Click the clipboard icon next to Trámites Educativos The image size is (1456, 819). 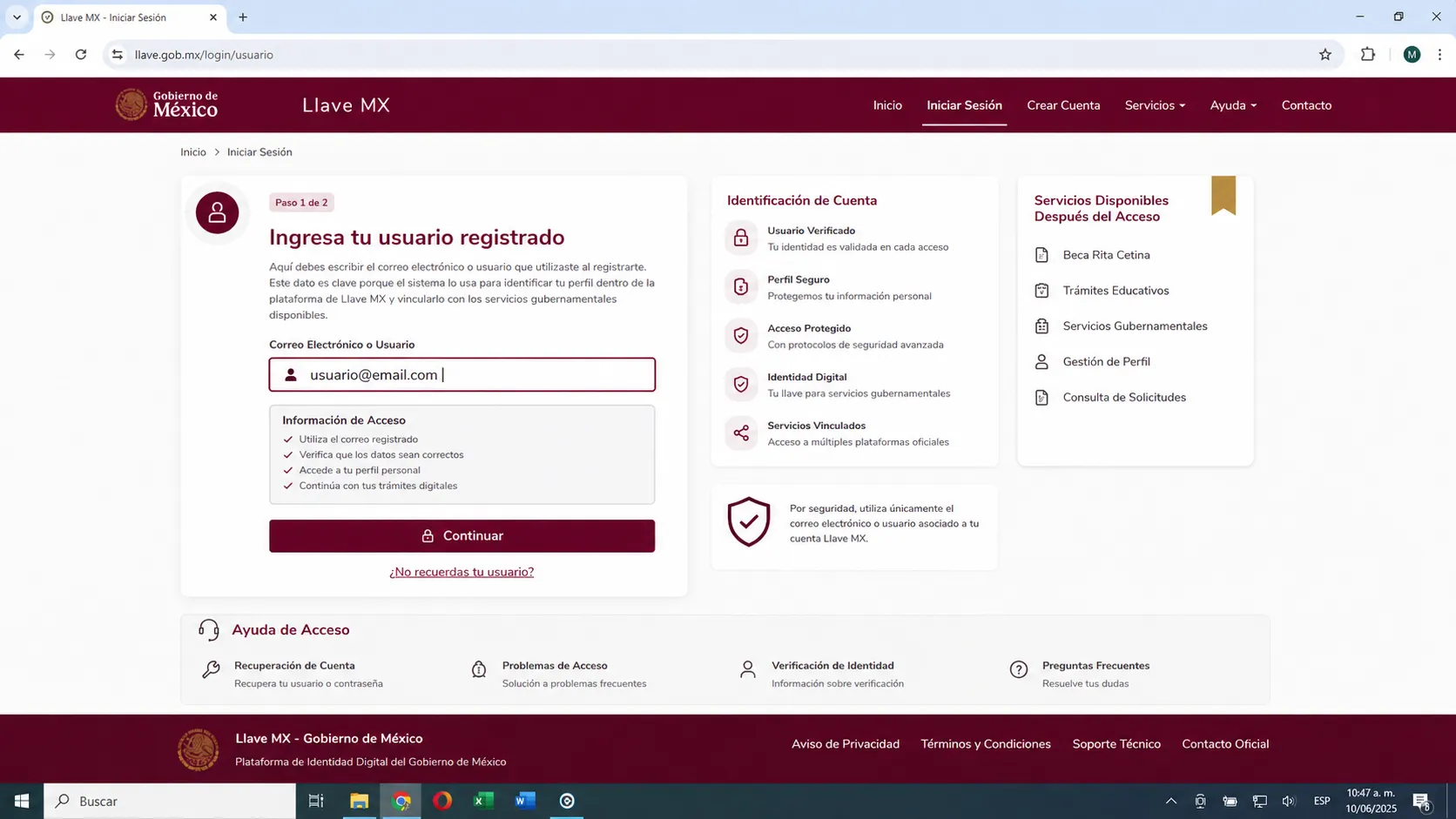1041,291
